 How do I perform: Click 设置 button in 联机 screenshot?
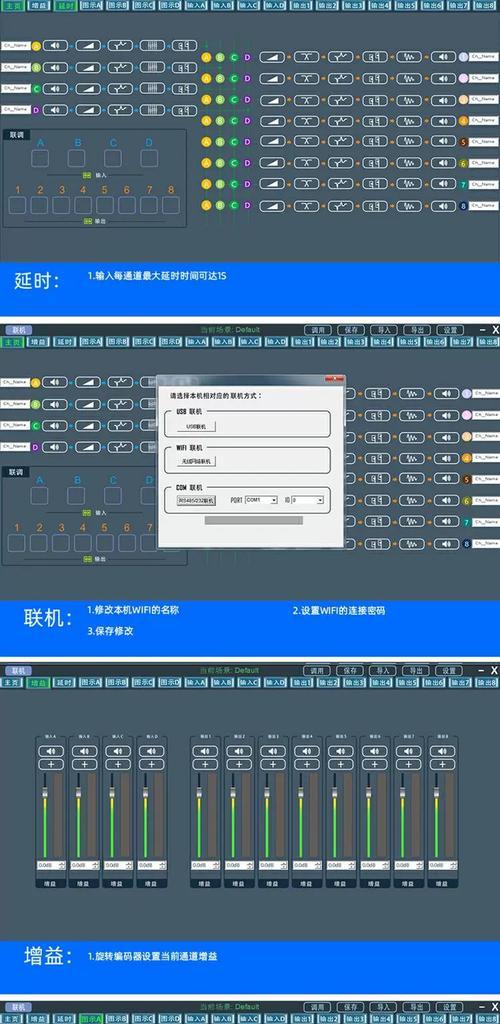click(x=450, y=330)
